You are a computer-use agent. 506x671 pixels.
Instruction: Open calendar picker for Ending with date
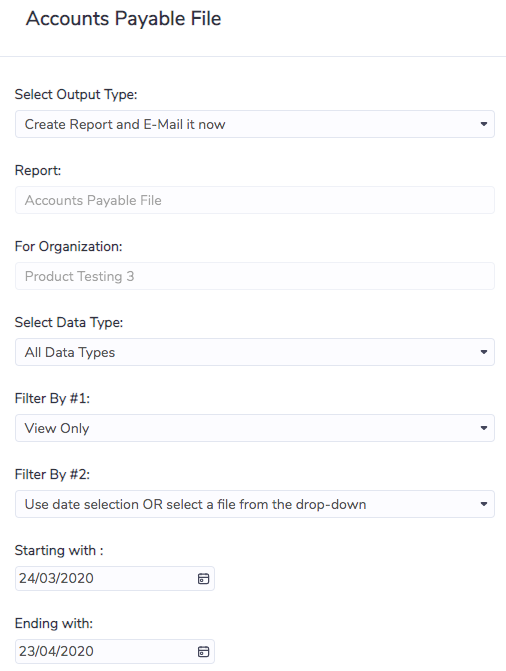(x=203, y=651)
